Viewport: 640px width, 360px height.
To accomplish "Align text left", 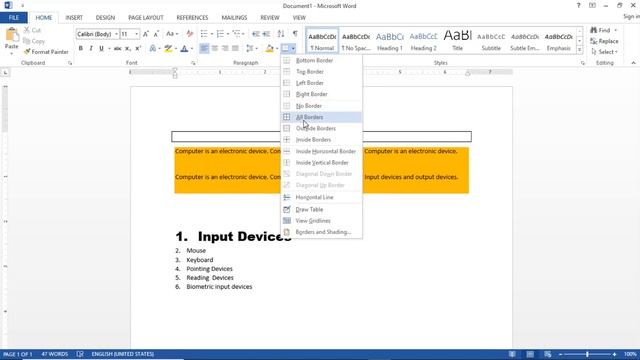I will click(x=204, y=49).
